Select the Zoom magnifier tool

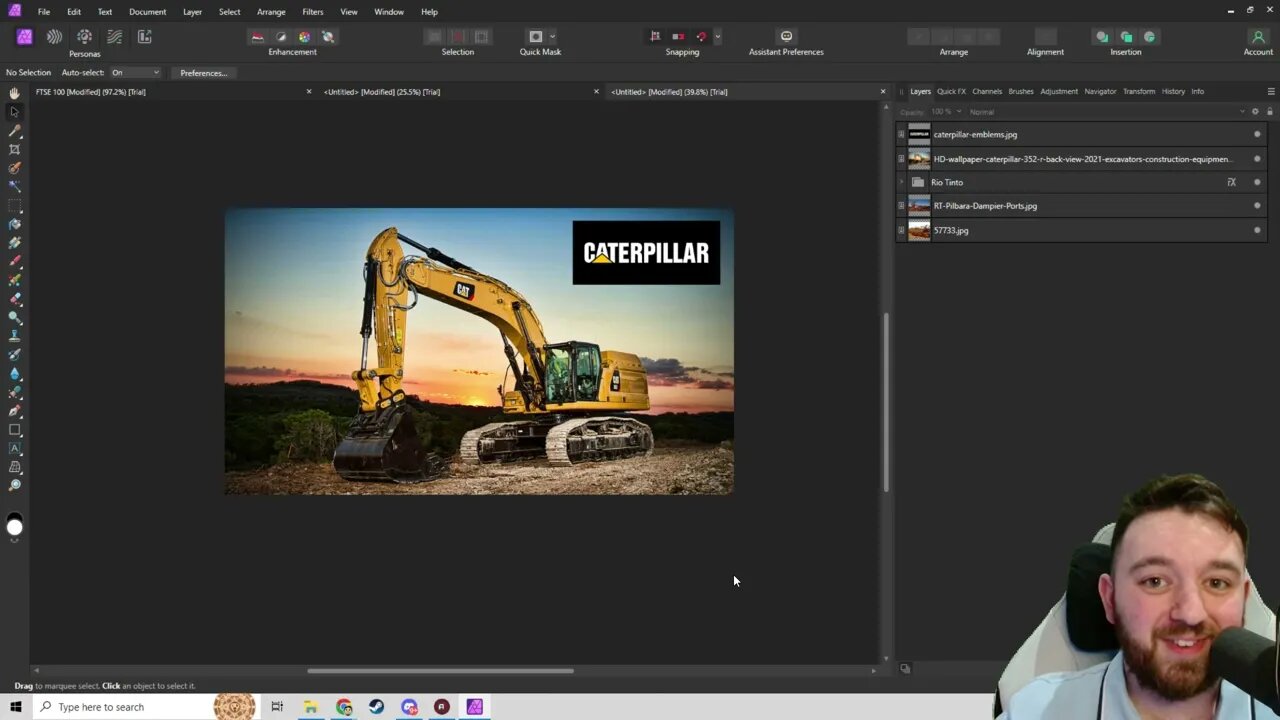coord(14,486)
